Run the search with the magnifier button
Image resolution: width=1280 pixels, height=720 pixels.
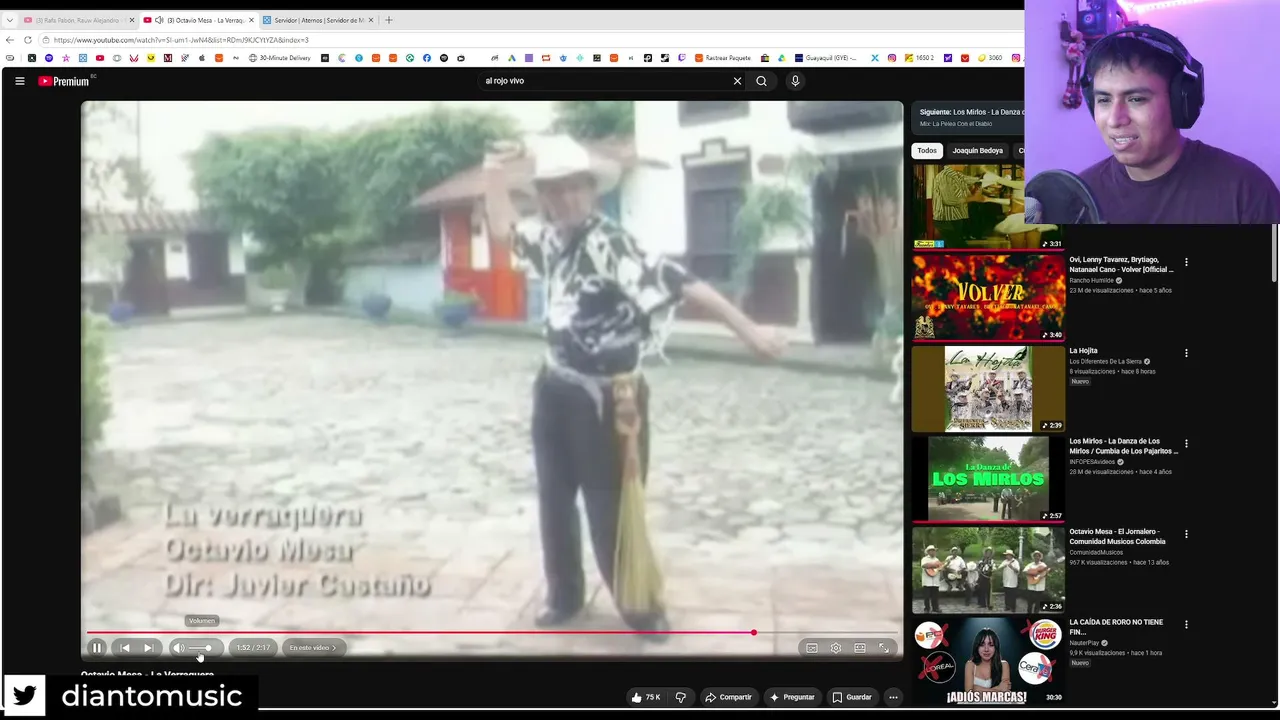coord(761,81)
